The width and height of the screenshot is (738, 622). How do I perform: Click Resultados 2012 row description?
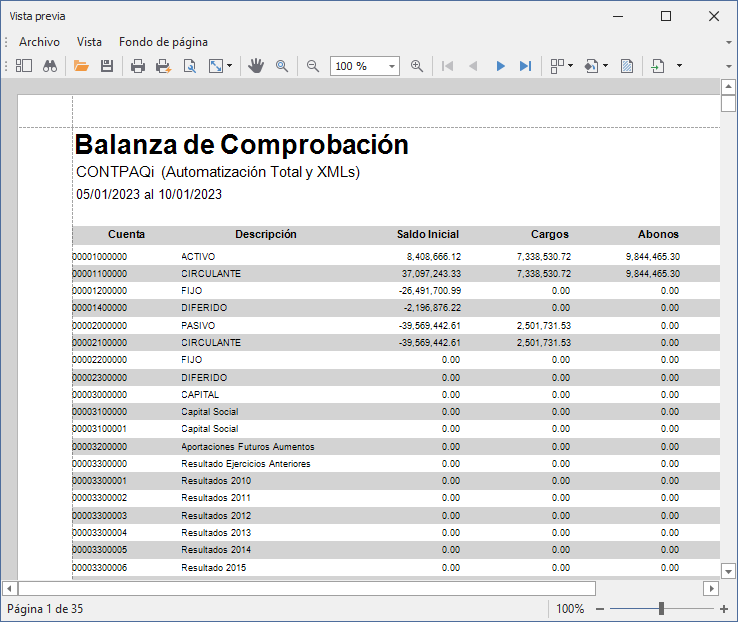click(216, 516)
